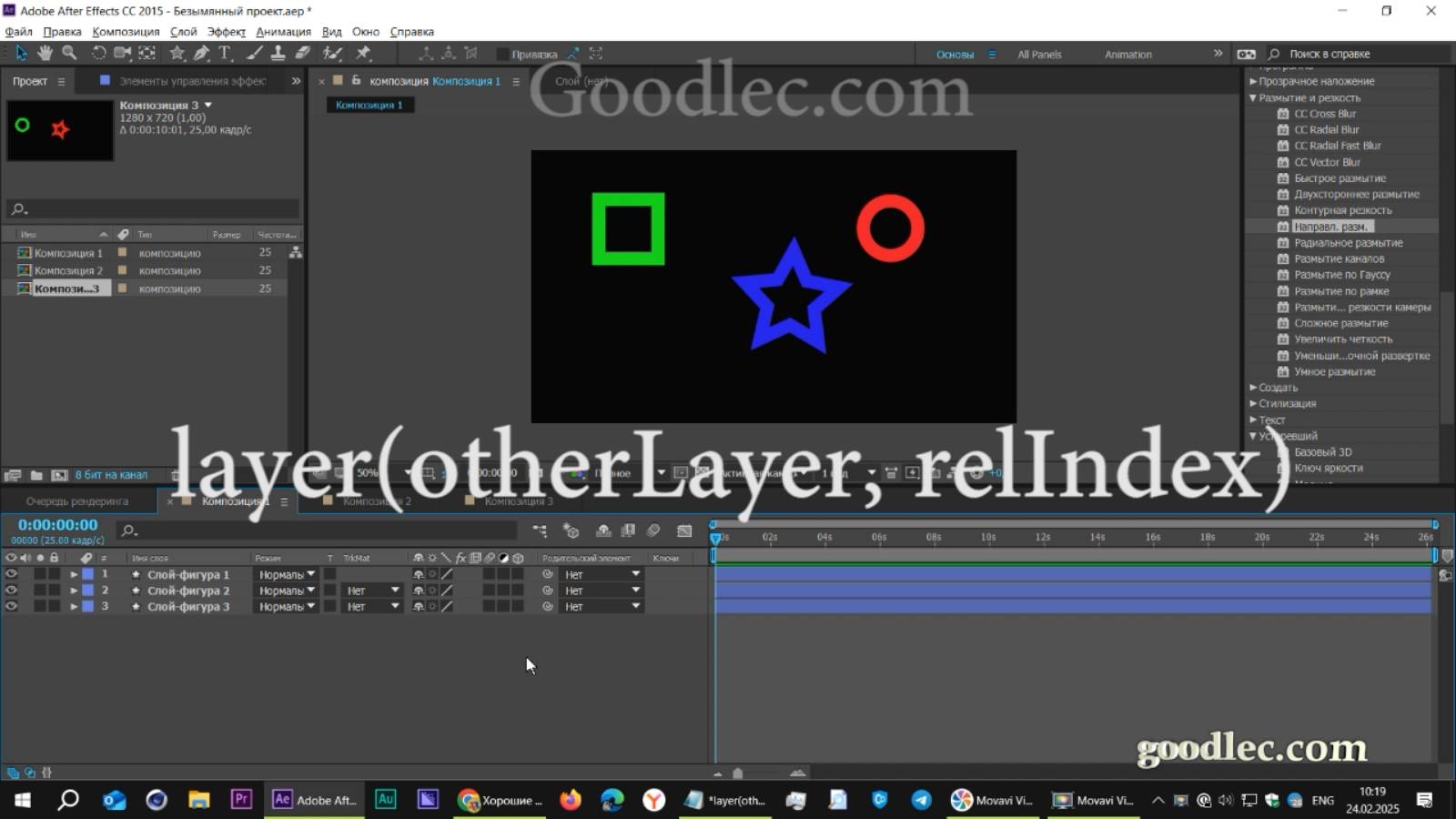Click the timeline current timecode 0:00:00:00
This screenshot has height=819, width=1456.
[x=57, y=525]
